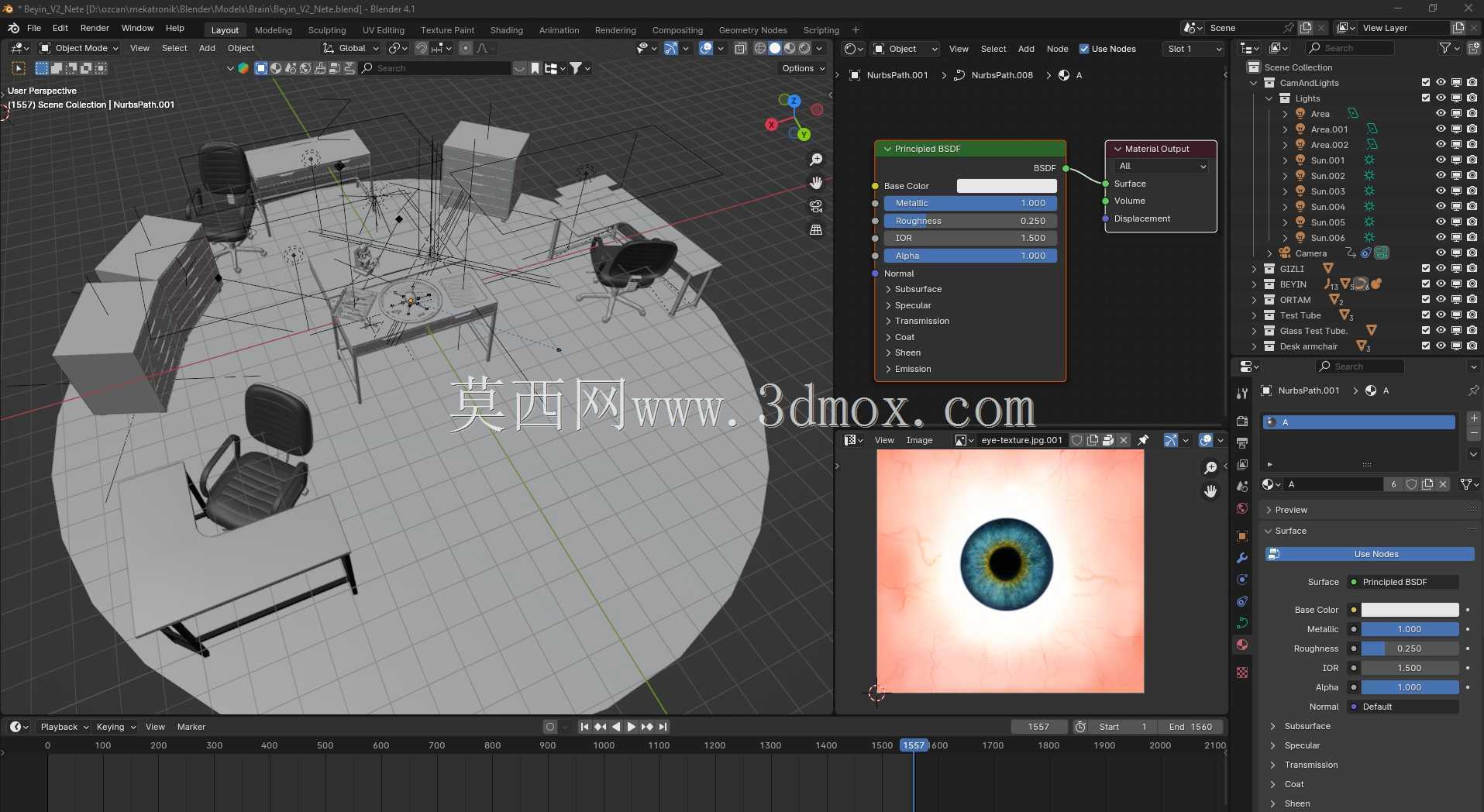Open the Options dropdown in viewport
This screenshot has width=1484, height=812.
coord(803,68)
